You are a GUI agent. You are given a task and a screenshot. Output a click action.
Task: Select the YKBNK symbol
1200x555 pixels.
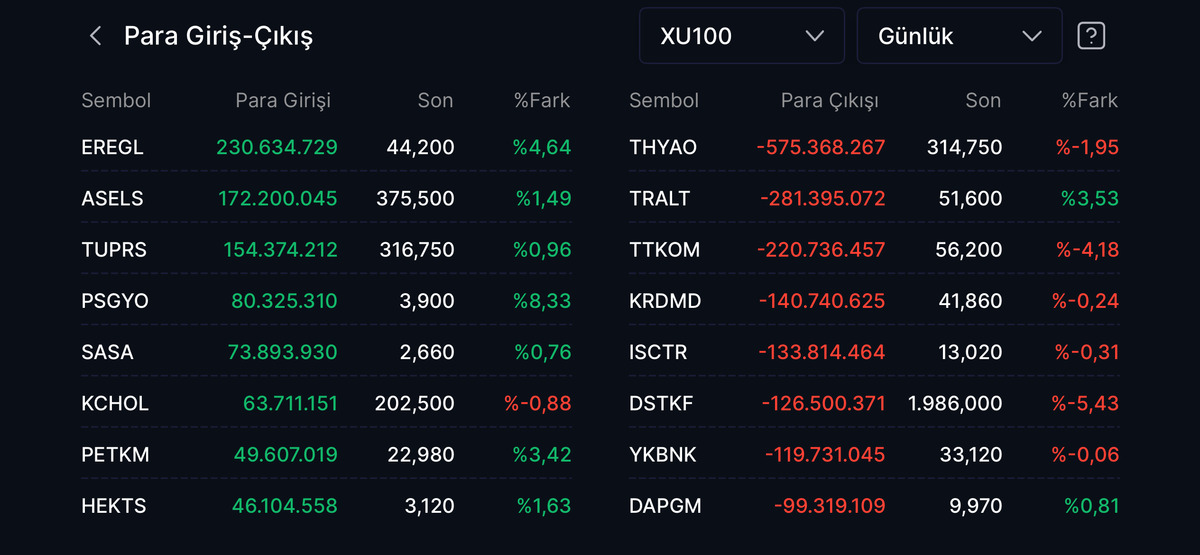(x=663, y=454)
